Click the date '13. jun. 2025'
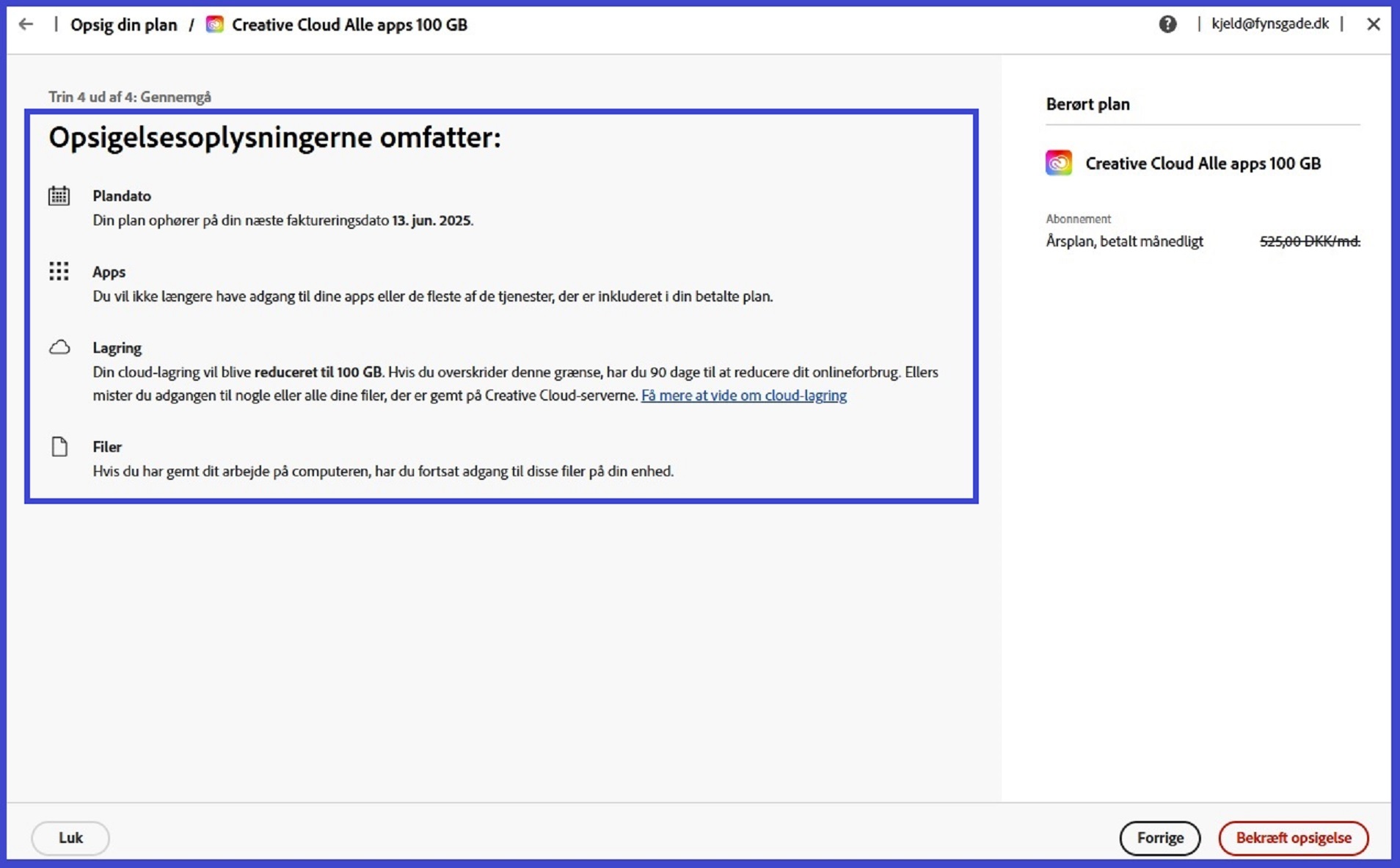 click(431, 220)
